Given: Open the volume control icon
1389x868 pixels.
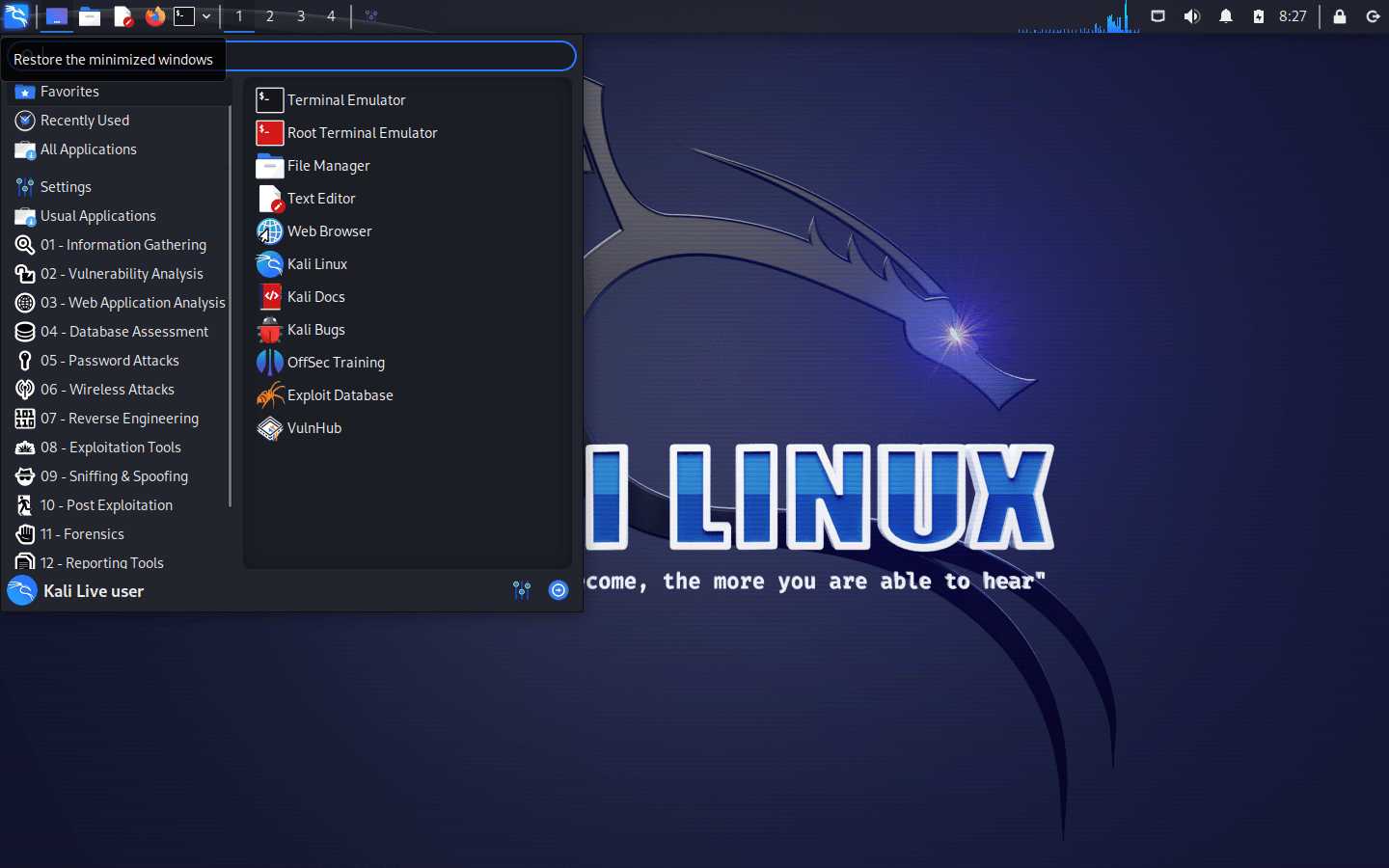Looking at the screenshot, I should click(x=1192, y=16).
